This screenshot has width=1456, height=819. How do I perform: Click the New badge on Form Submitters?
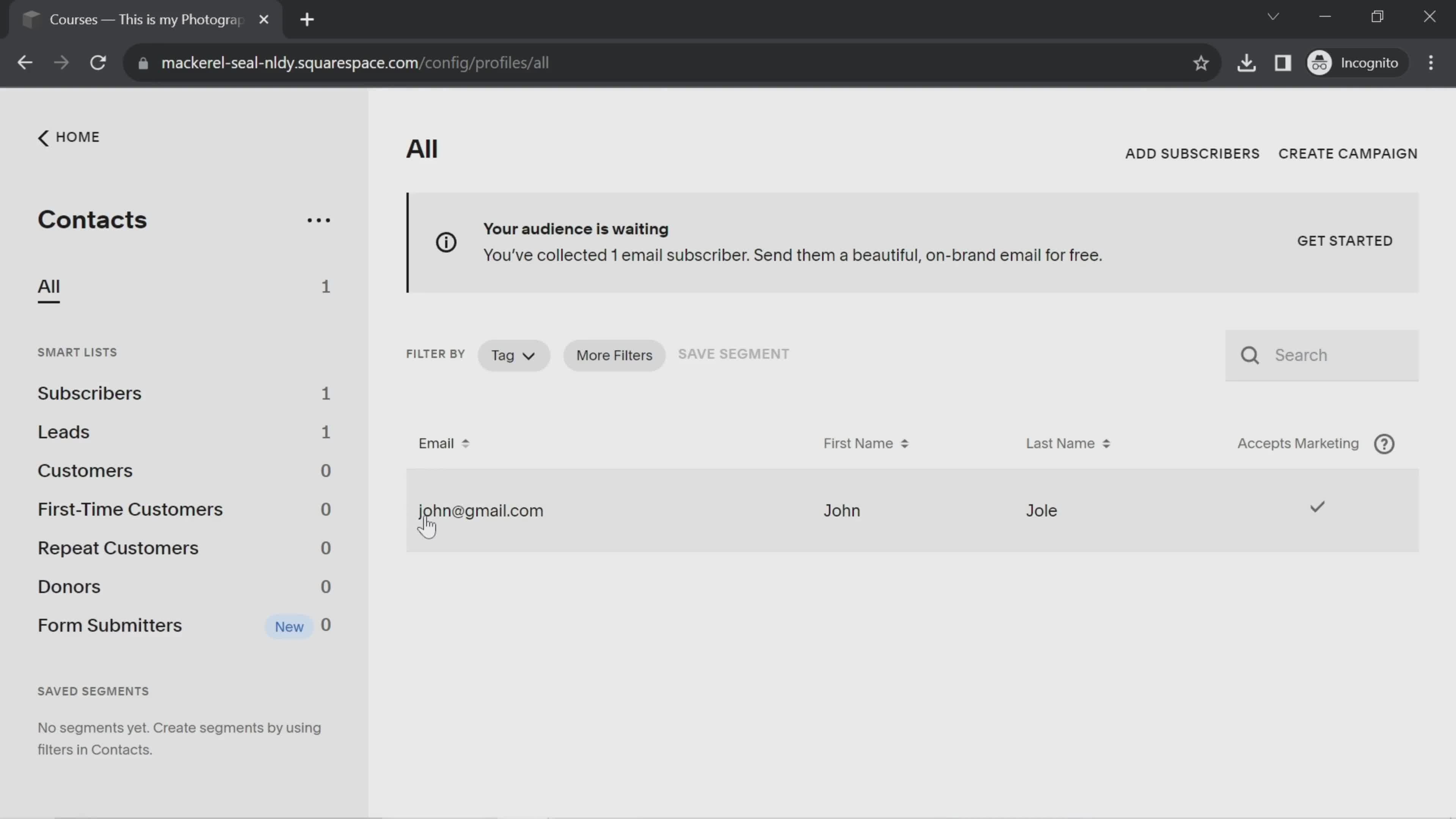(289, 627)
